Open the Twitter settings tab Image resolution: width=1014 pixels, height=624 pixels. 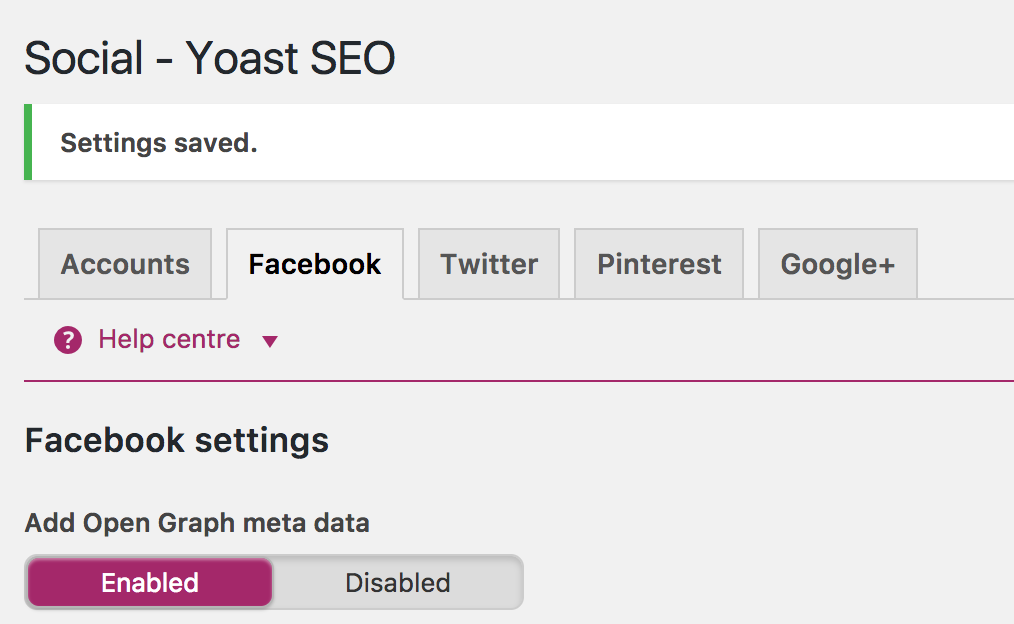[488, 264]
